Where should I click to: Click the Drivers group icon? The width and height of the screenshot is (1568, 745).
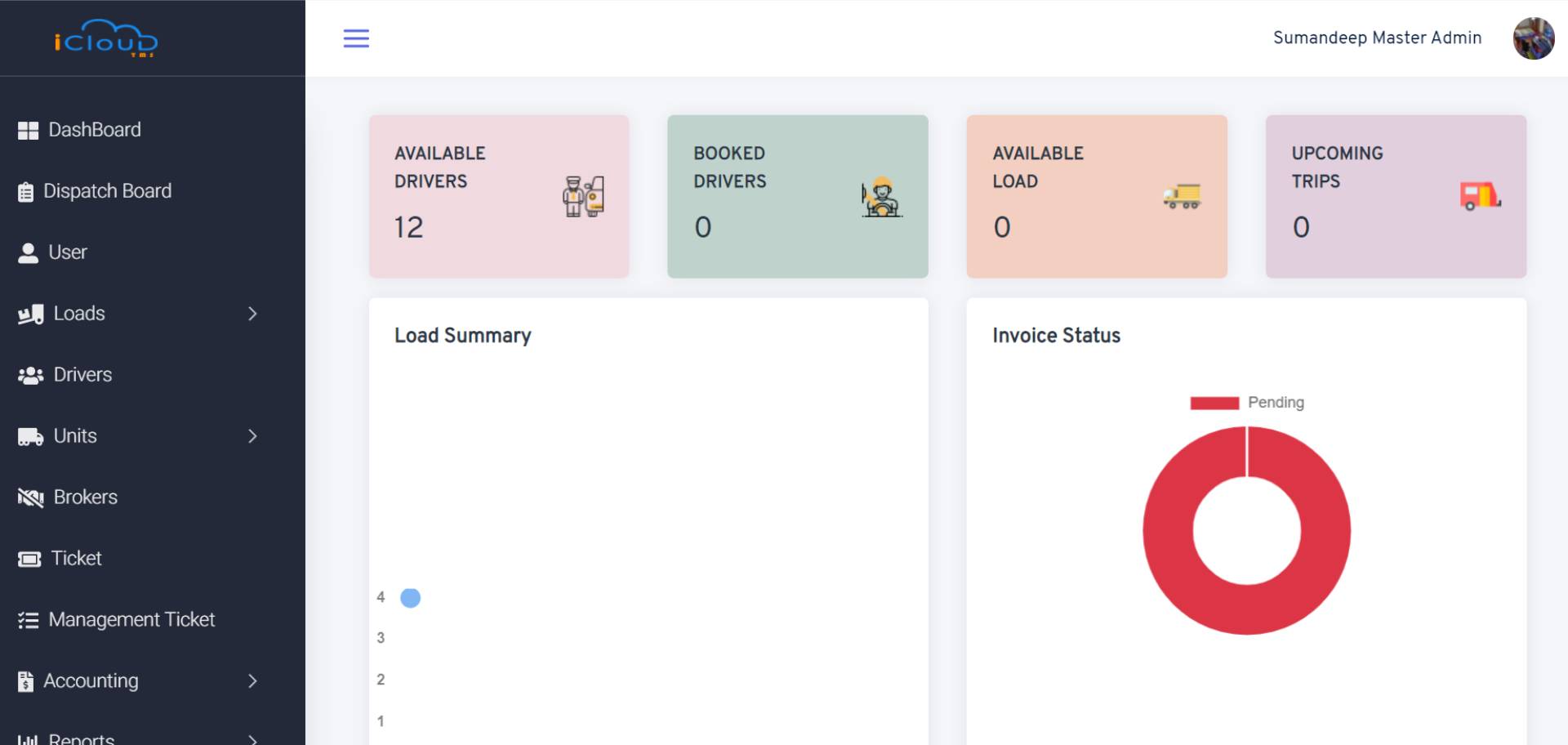31,376
